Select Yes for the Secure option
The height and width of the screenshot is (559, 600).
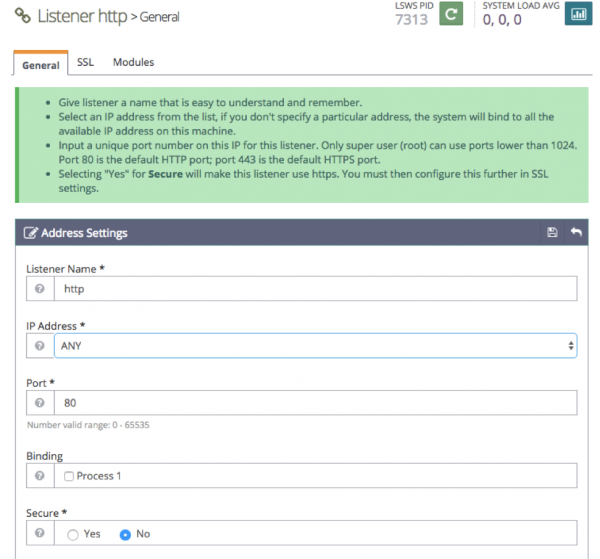(72, 534)
